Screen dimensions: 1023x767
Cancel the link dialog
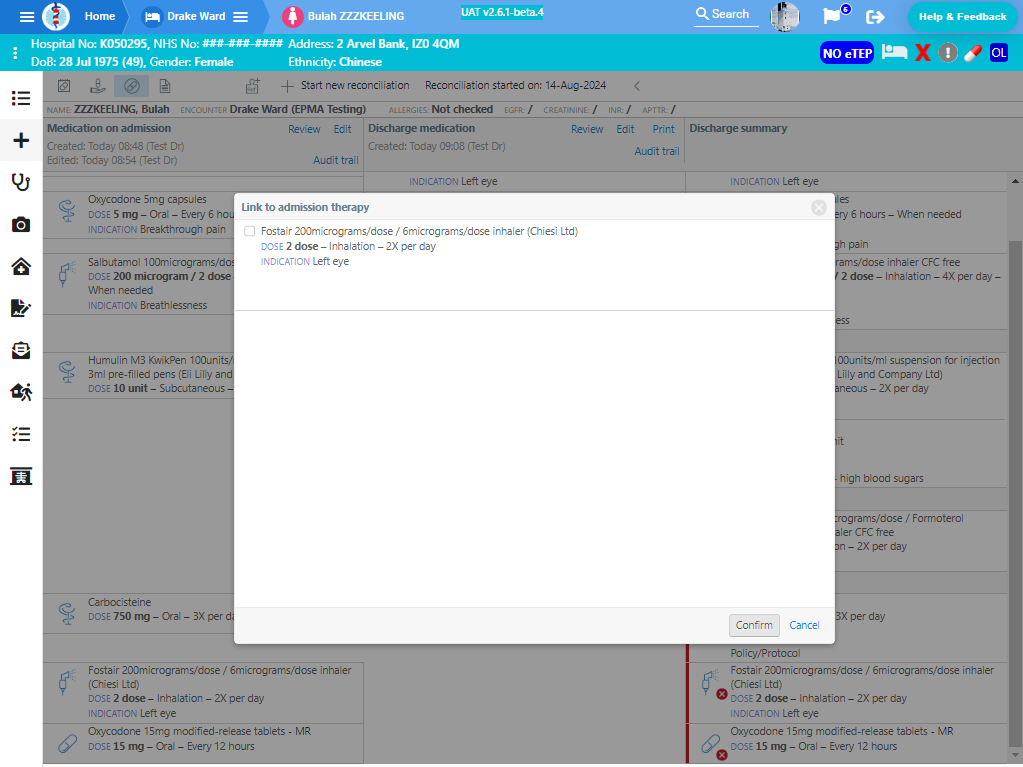(804, 625)
